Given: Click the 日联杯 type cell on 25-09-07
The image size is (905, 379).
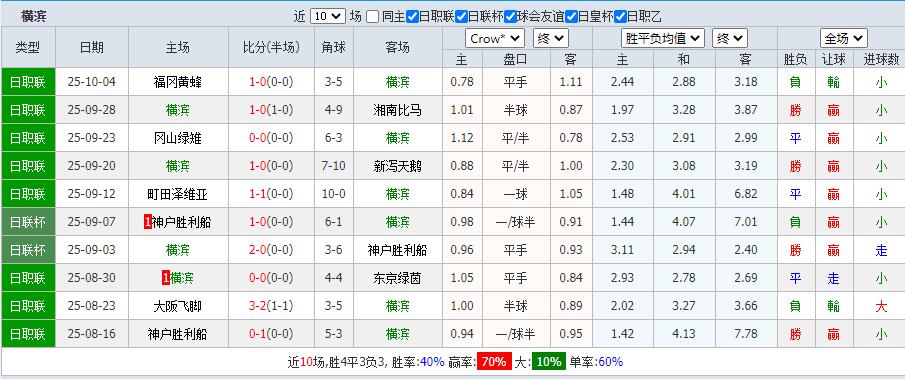Looking at the screenshot, I should (x=28, y=222).
